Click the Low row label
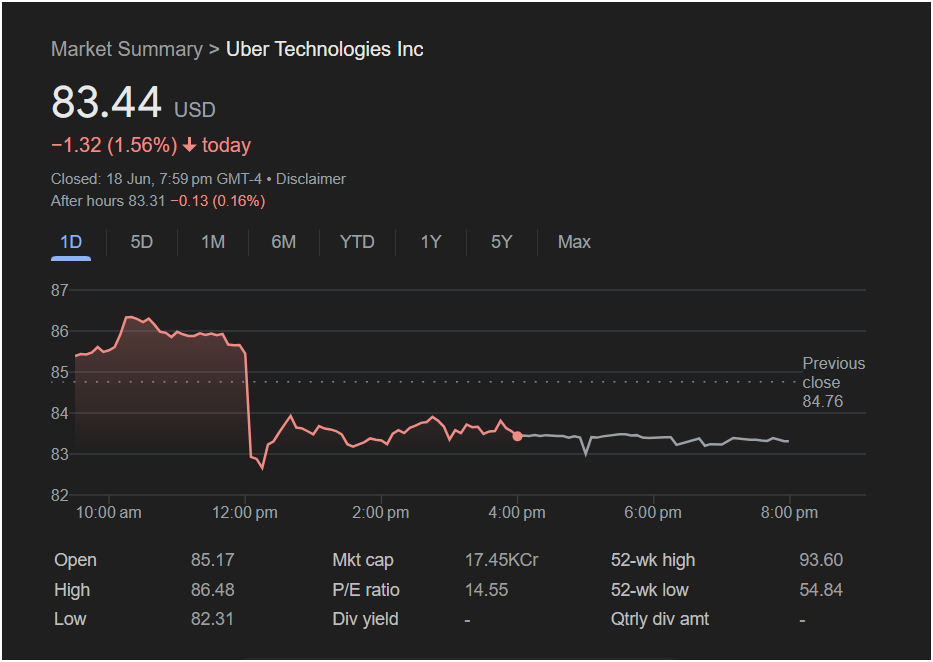Screen dimensions: 933x662 point(70,619)
